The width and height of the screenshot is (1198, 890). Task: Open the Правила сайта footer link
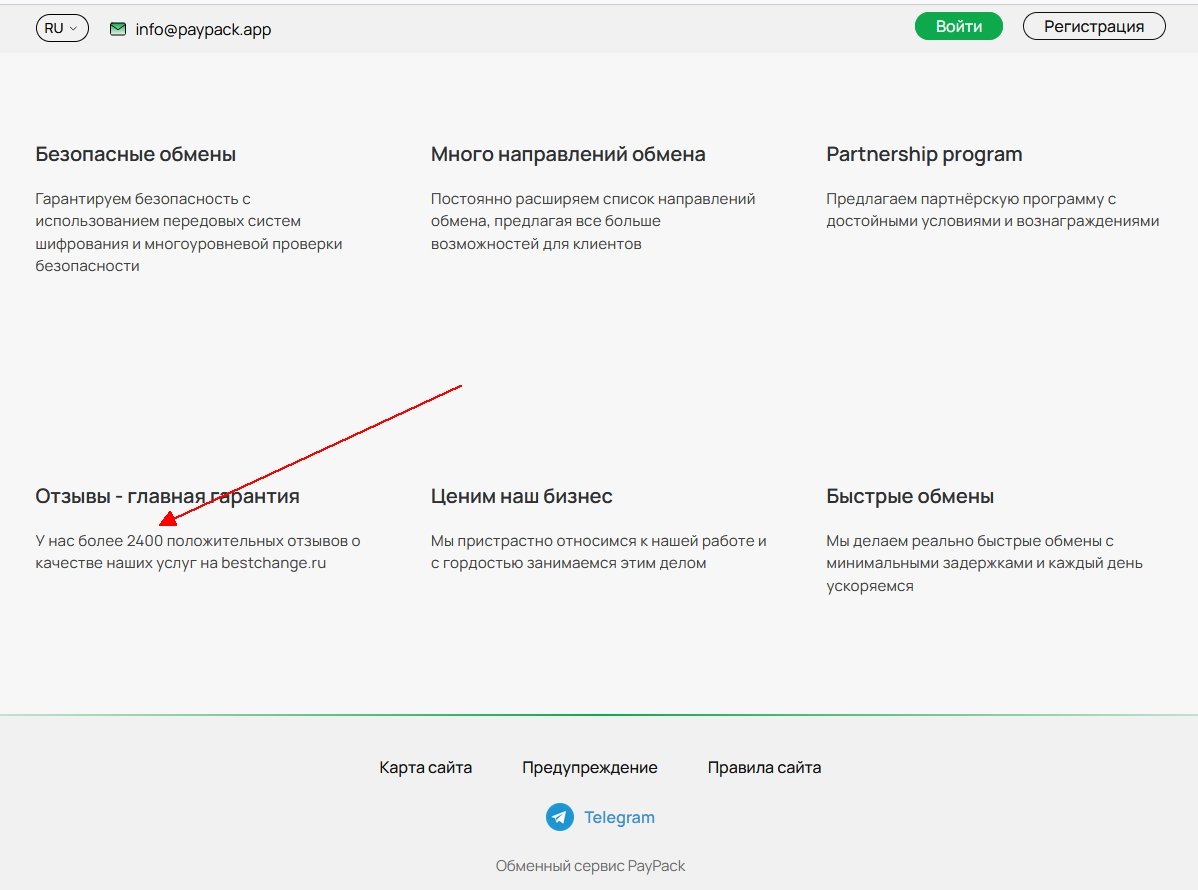(764, 767)
